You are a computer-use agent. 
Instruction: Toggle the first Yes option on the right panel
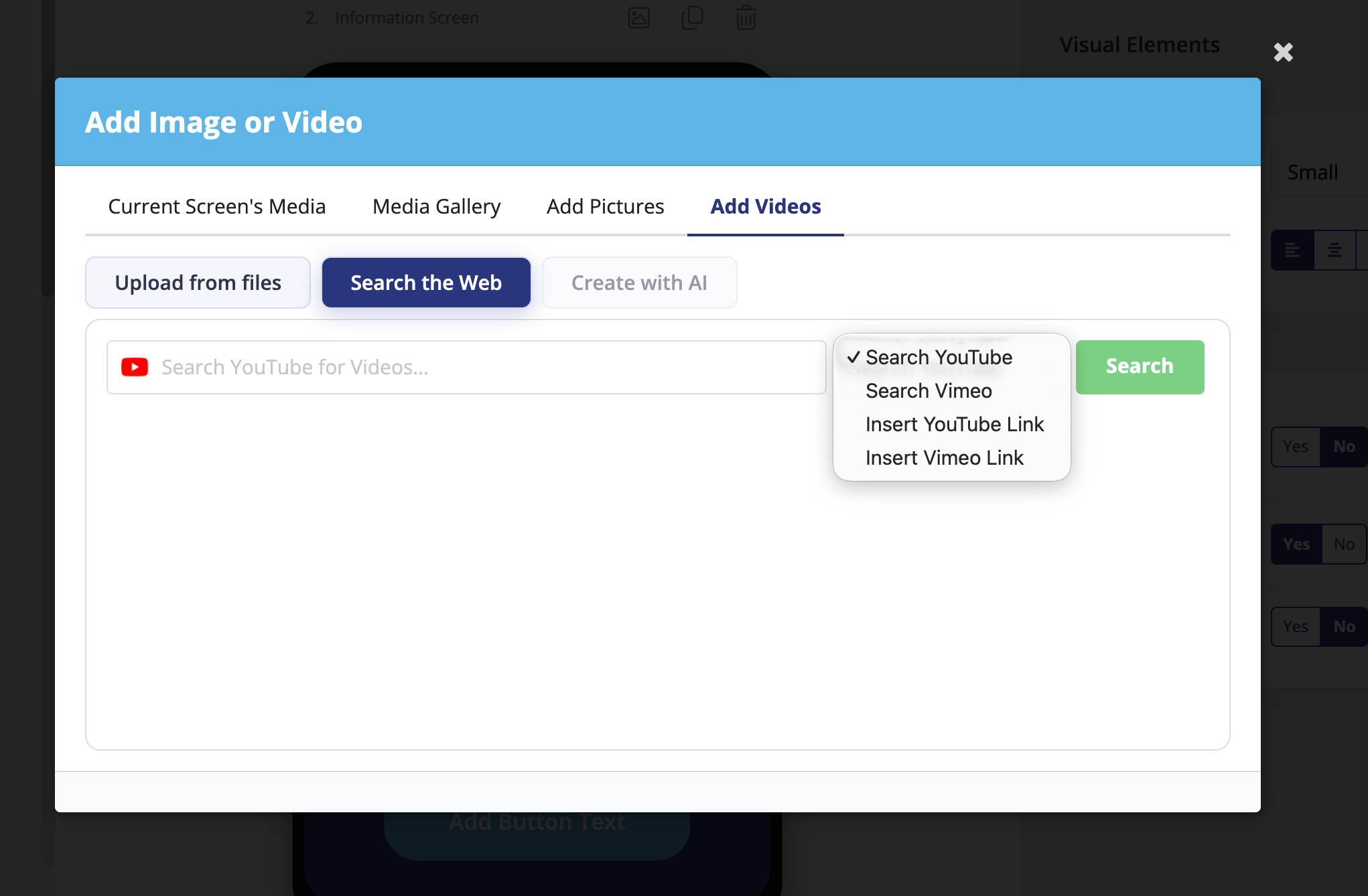[x=1296, y=447]
